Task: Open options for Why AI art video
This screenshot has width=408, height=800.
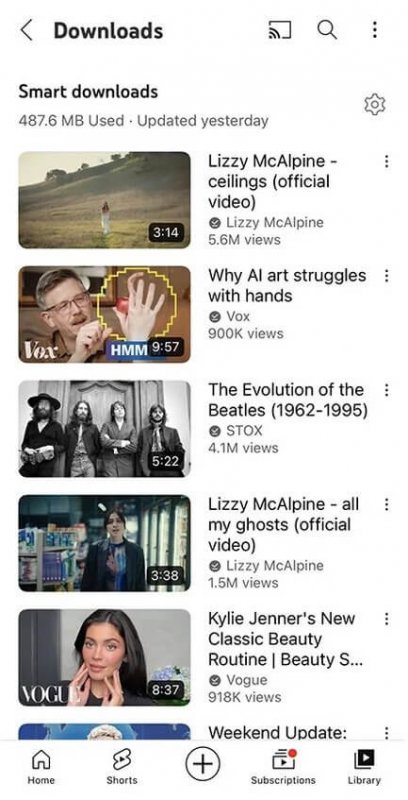Action: click(386, 276)
